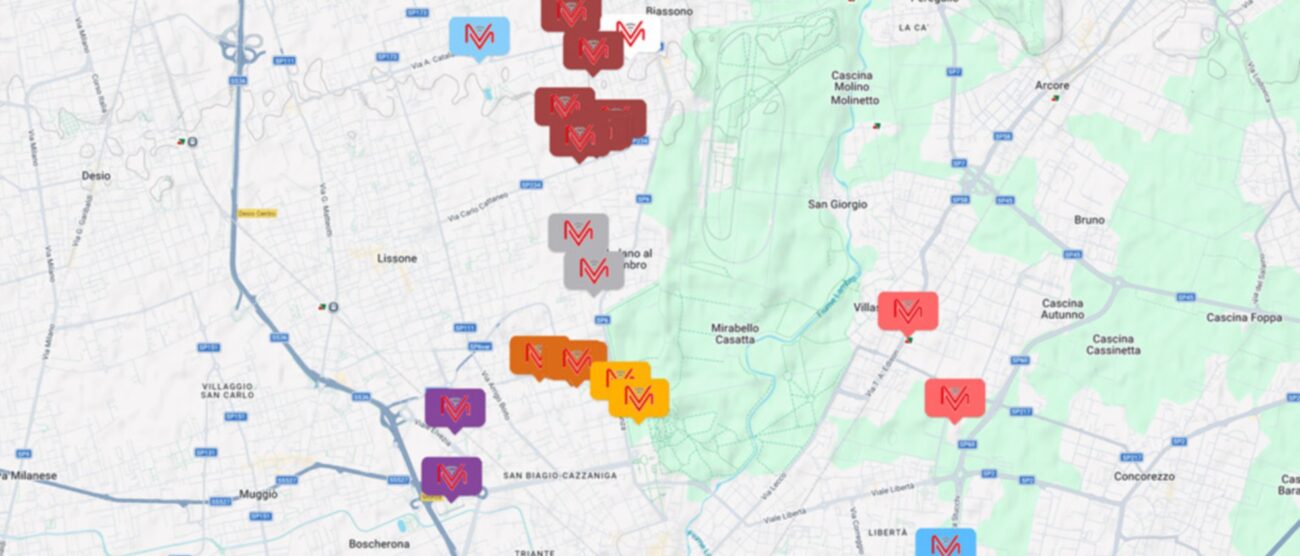The width and height of the screenshot is (1300, 556).
Task: Click the San Giorgio label
Action: (838, 204)
